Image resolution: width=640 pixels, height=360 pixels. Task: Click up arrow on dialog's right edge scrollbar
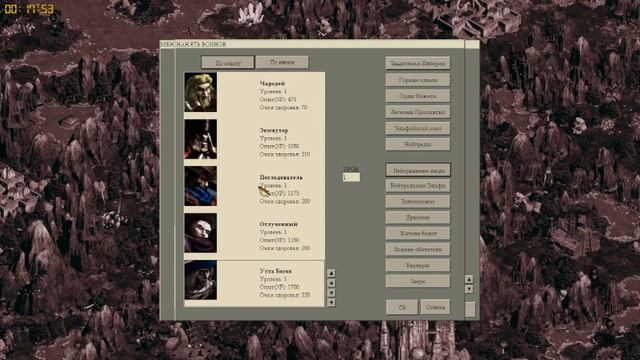469,279
